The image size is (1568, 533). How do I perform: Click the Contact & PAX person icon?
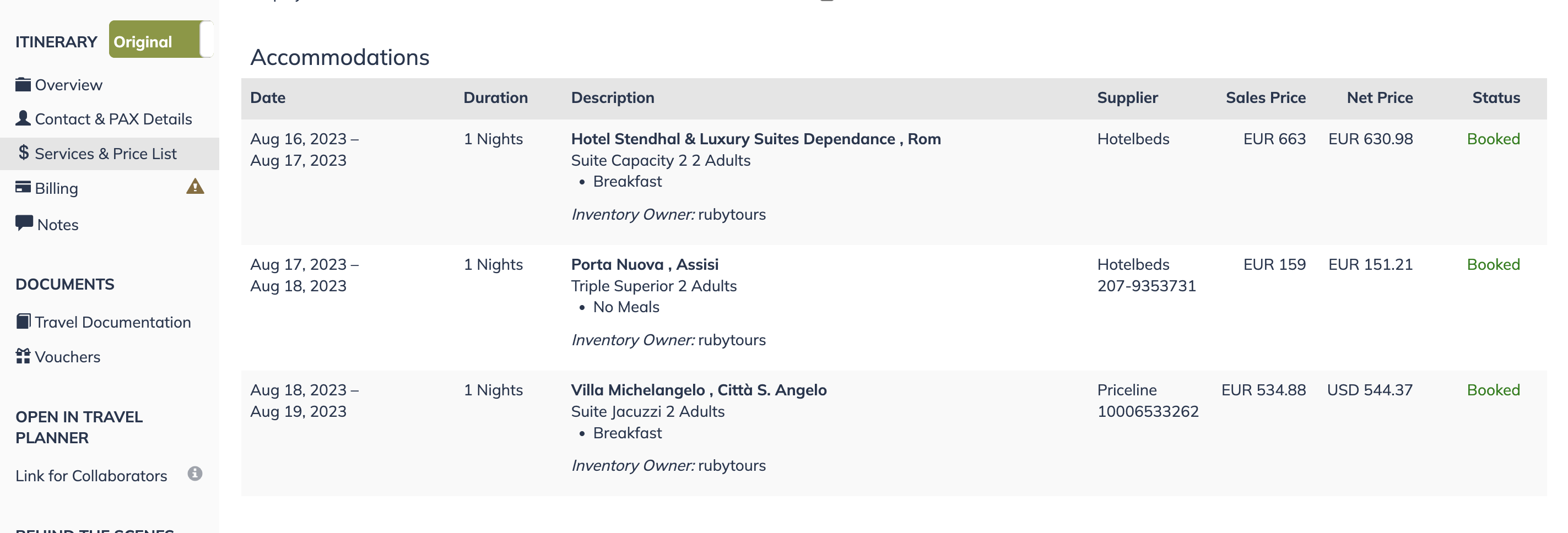coord(23,118)
